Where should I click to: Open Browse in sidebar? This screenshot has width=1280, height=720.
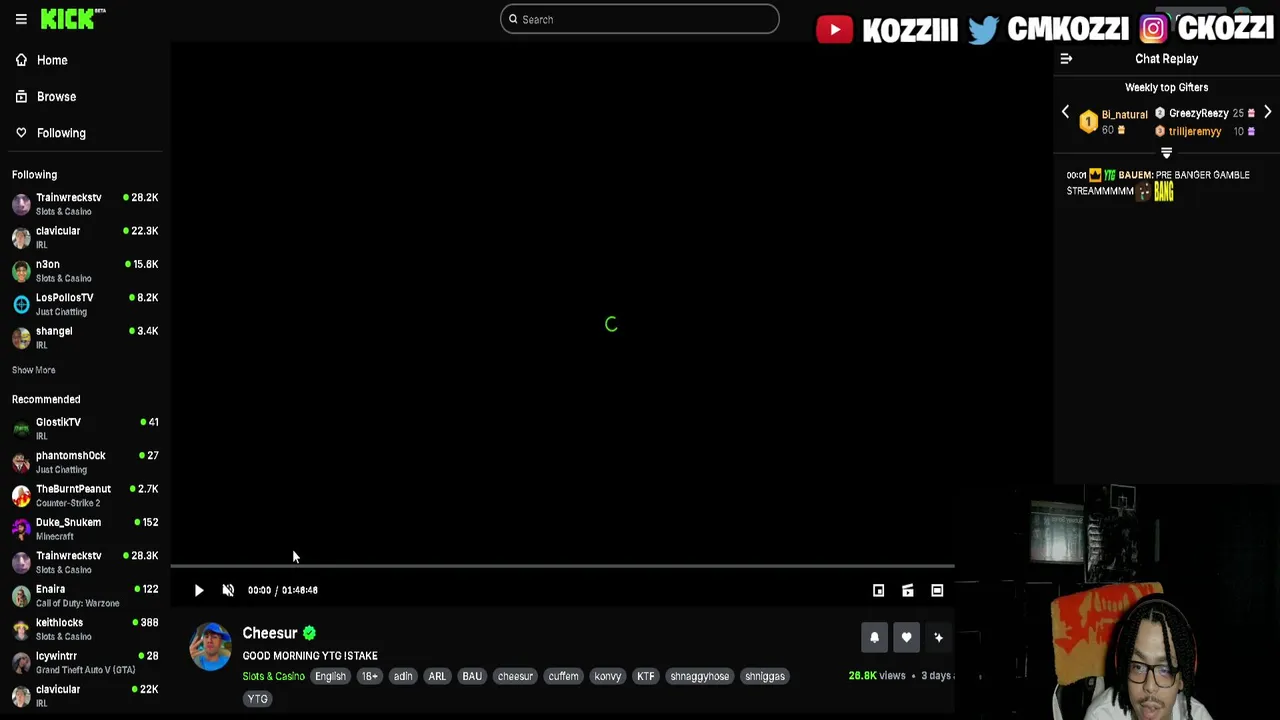(56, 96)
